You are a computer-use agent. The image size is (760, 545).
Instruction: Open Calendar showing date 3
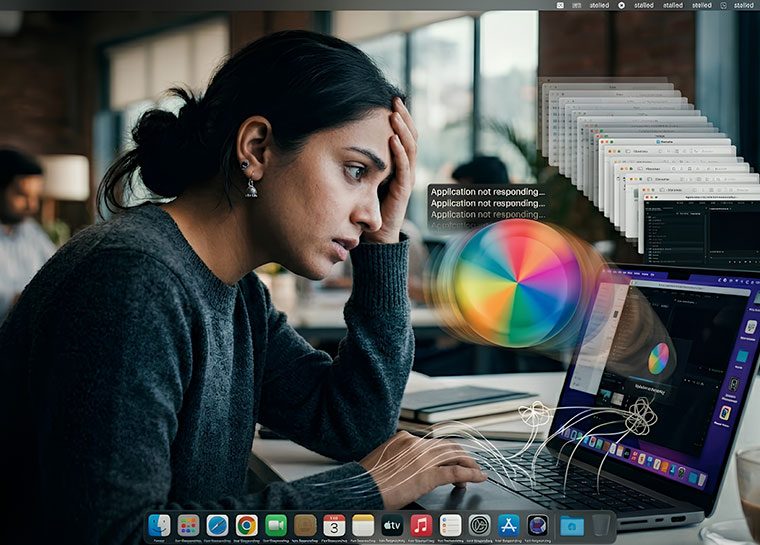click(334, 526)
